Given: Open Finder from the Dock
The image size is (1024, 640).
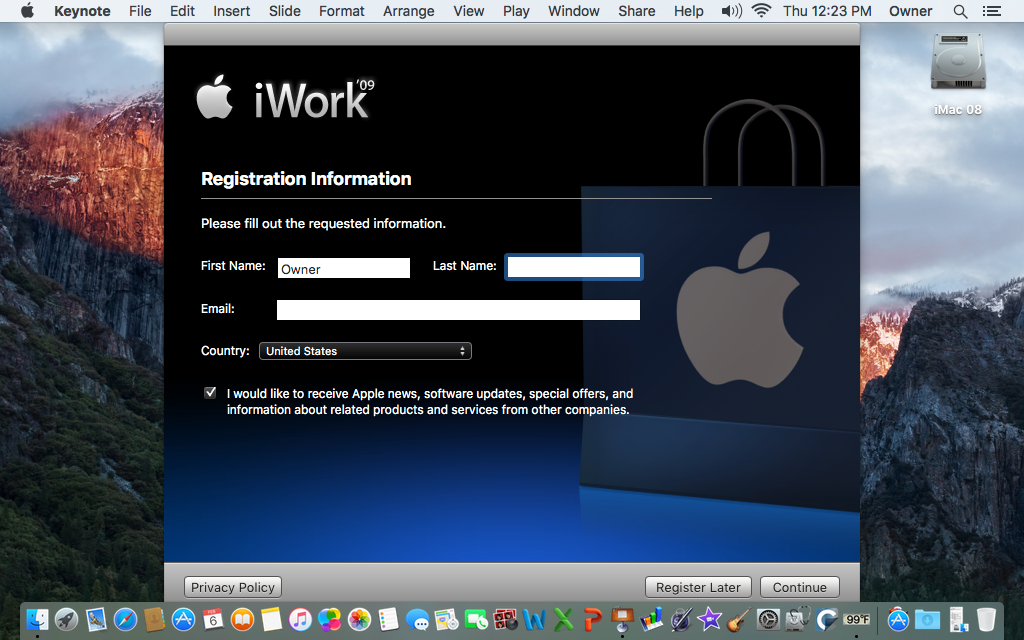Looking at the screenshot, I should (x=37, y=619).
